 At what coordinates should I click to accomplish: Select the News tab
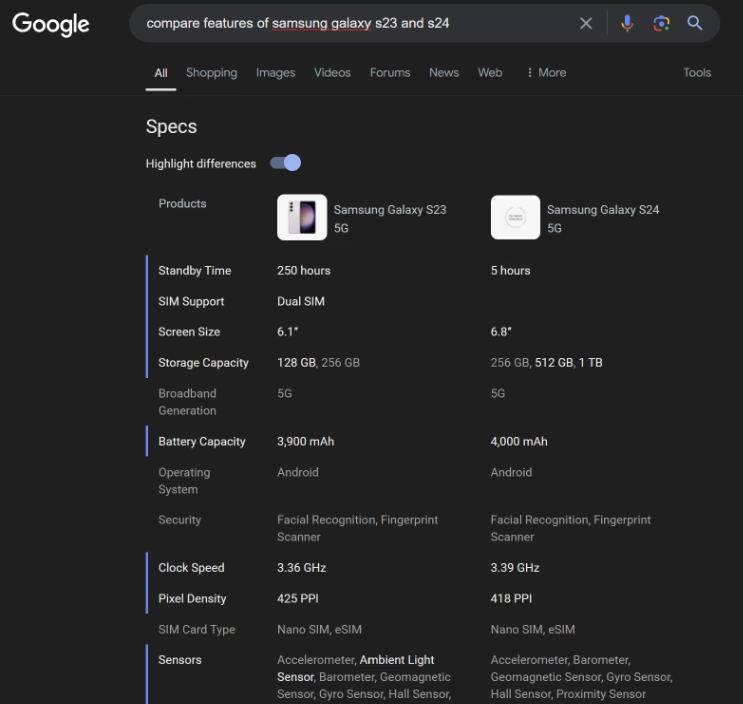(444, 73)
